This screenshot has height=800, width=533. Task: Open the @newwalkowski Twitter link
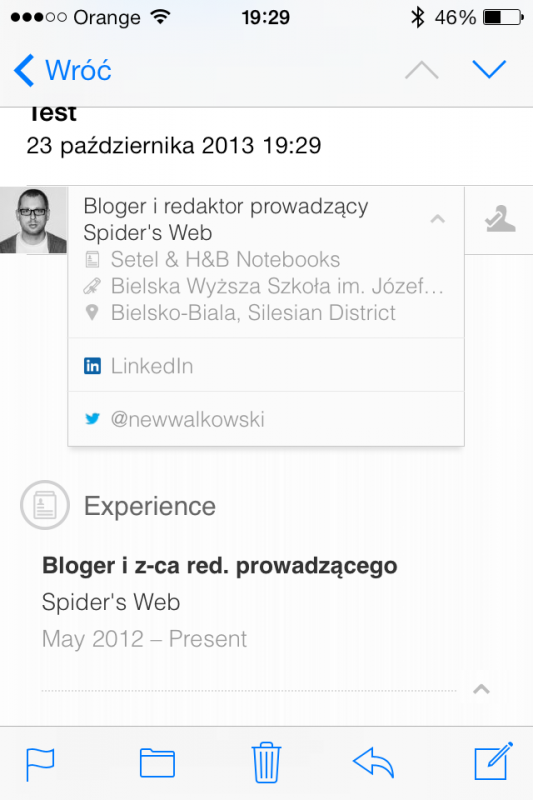pyautogui.click(x=266, y=419)
